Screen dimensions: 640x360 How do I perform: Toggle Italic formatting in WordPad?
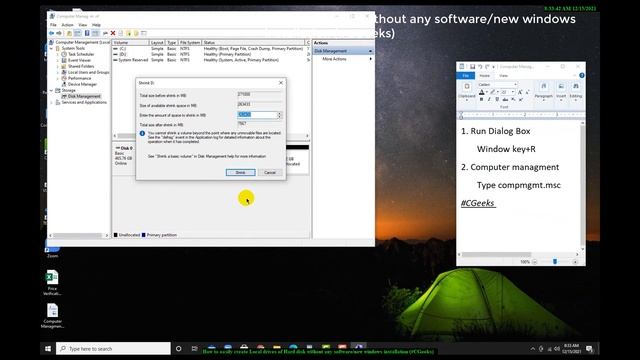(x=489, y=100)
